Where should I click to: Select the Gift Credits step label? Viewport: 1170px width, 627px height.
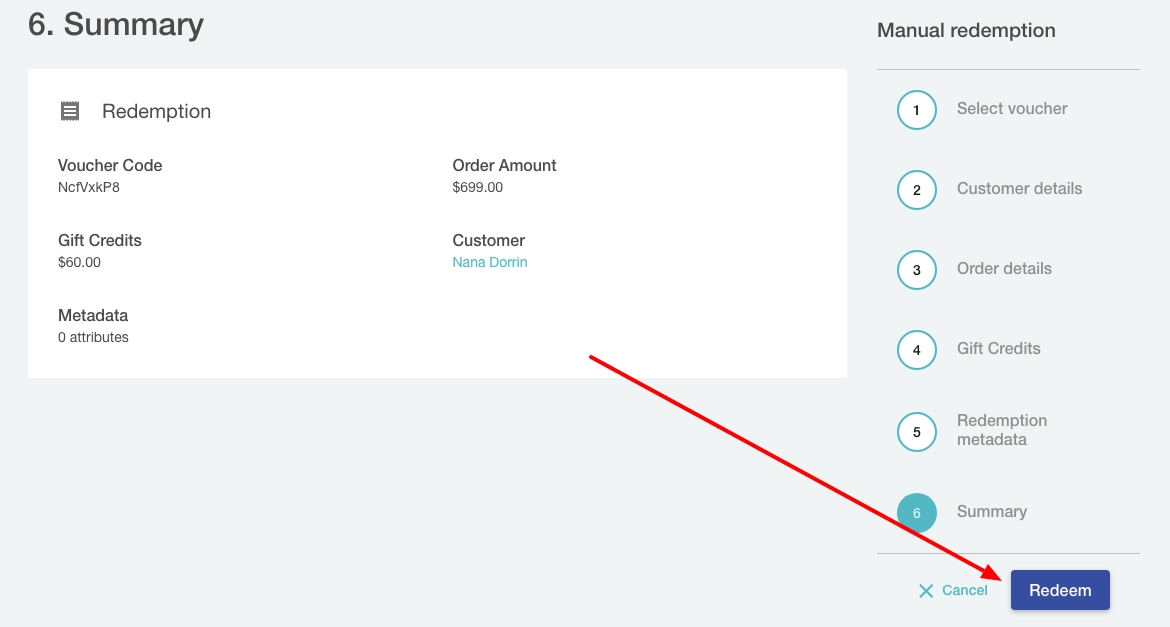click(x=998, y=349)
